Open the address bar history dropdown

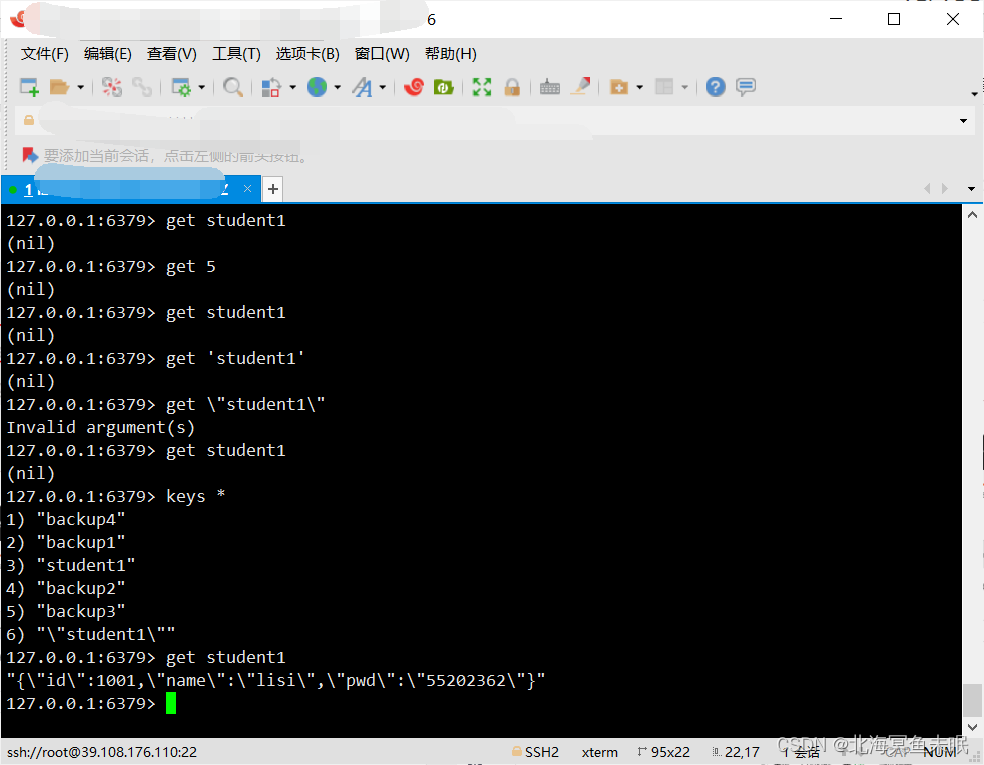click(963, 120)
